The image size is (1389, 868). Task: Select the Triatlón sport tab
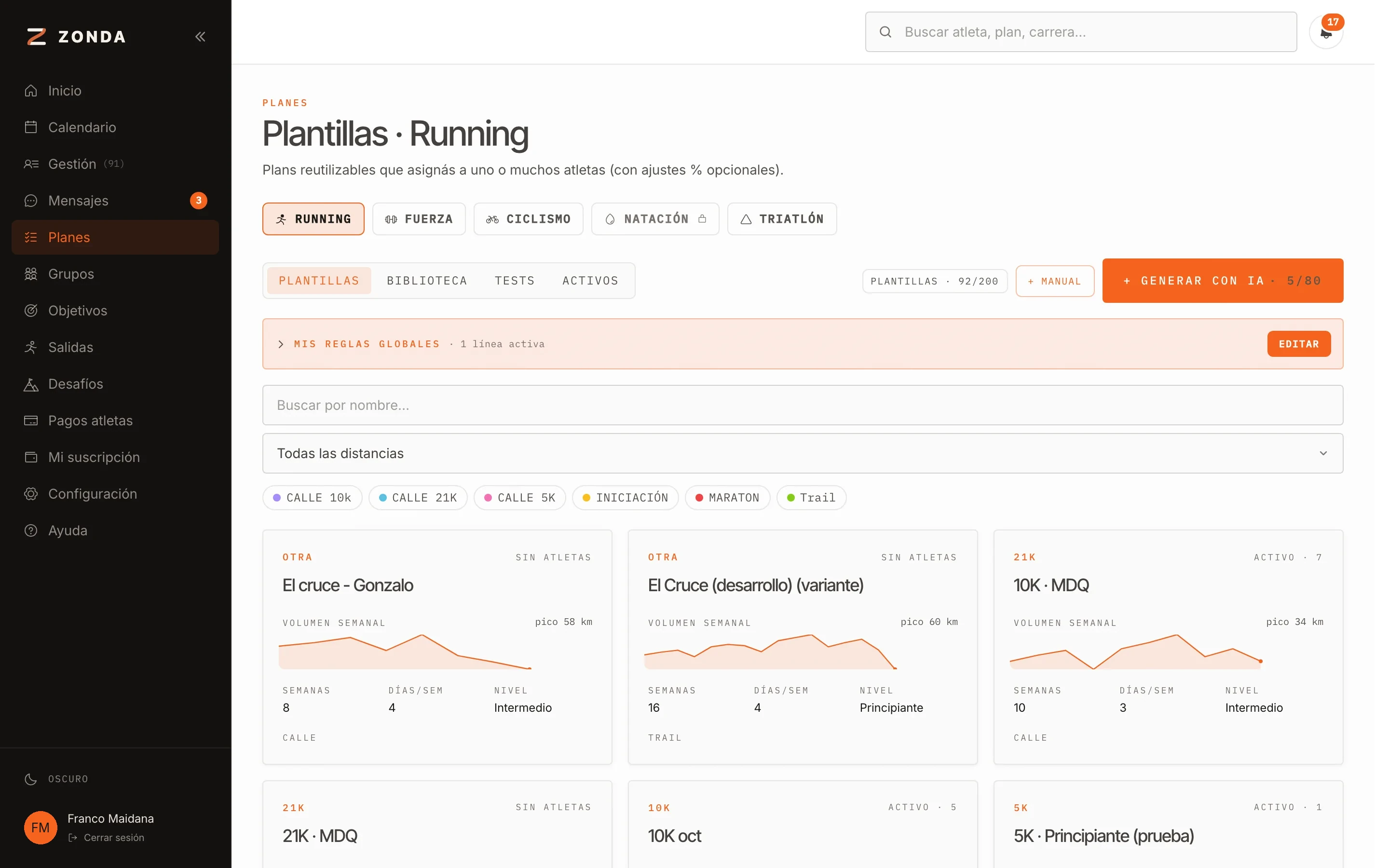click(782, 219)
